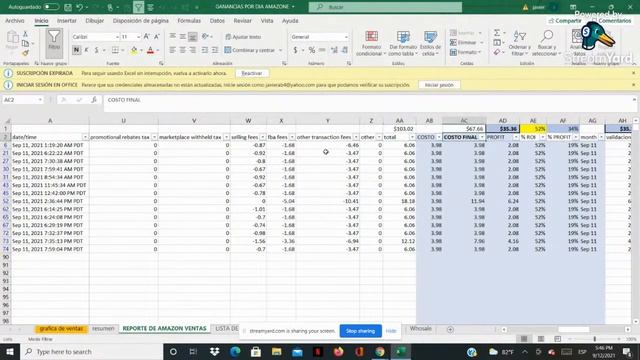Click the Iniciar sesión button
640x360 pixels.
(x=439, y=85)
